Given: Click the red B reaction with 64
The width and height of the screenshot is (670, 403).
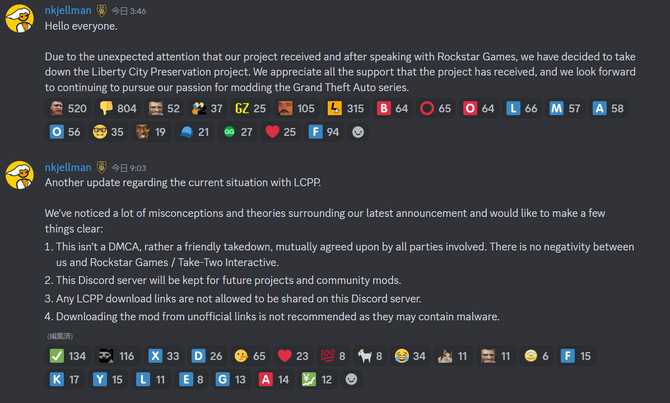Looking at the screenshot, I should coord(394,108).
